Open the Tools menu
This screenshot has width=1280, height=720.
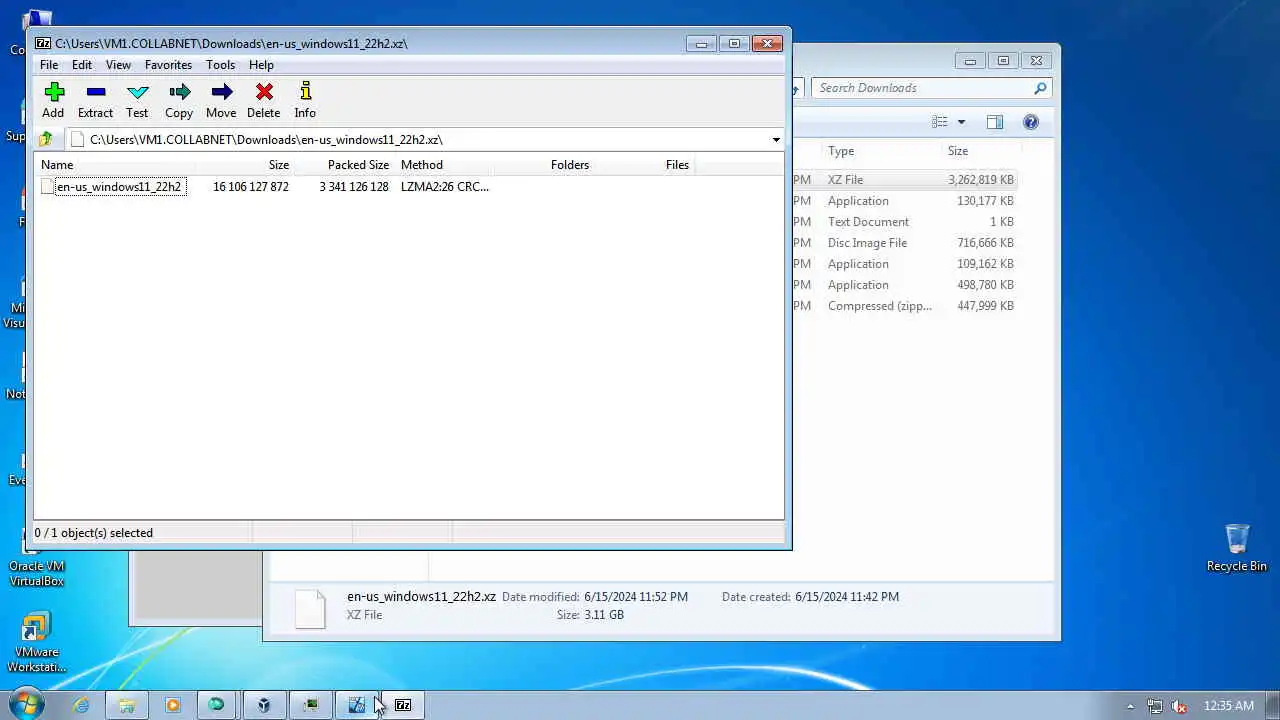[x=220, y=65]
